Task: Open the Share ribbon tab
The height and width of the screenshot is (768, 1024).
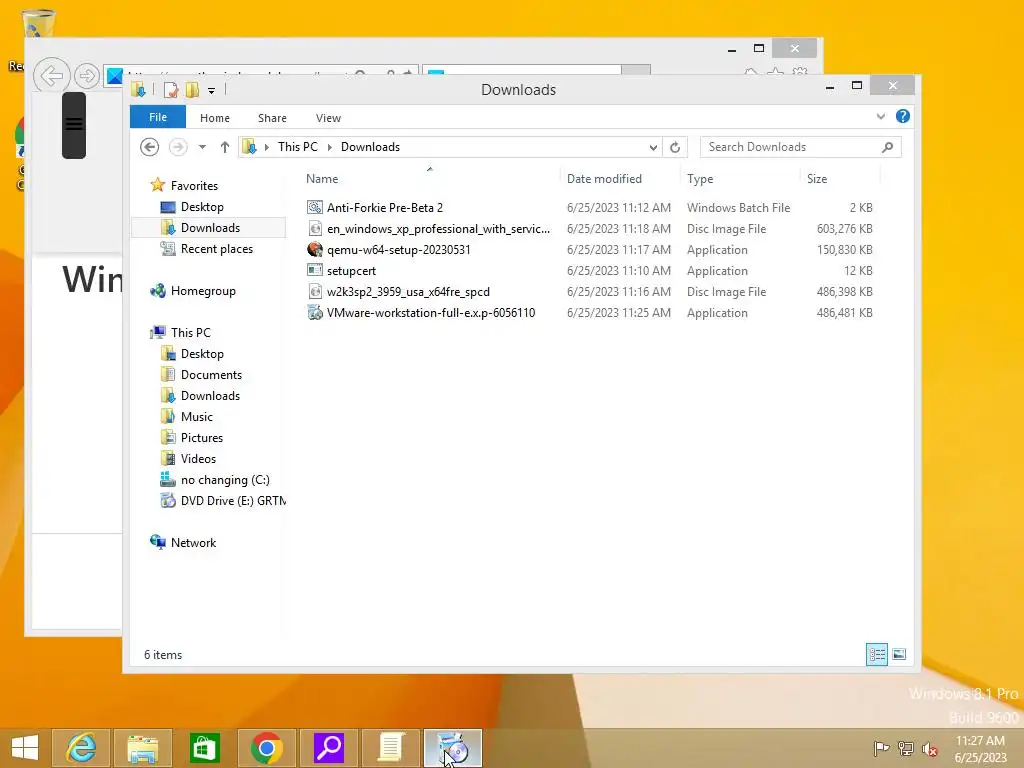Action: click(x=272, y=118)
